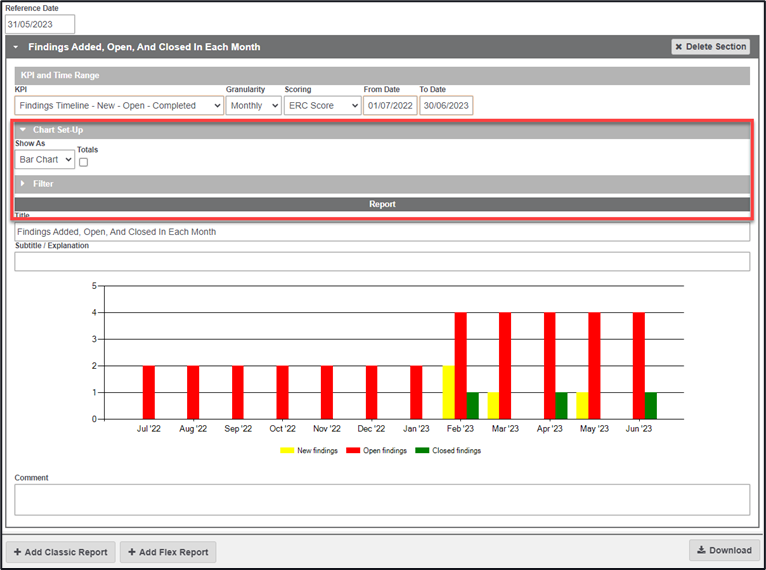The image size is (766, 570).
Task: Click the Comment text box
Action: tap(382, 499)
